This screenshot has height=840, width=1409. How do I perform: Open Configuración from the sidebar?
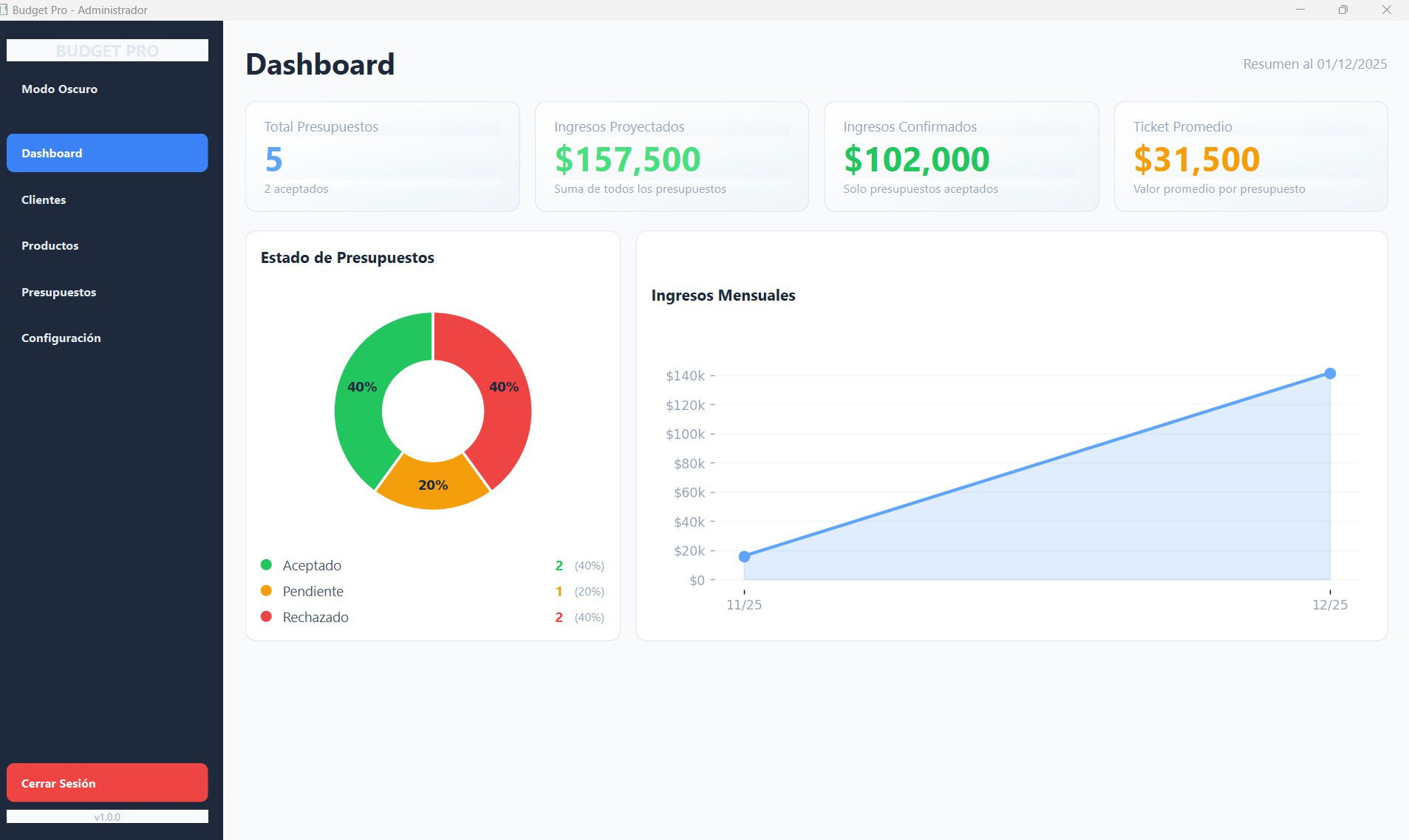coord(61,338)
